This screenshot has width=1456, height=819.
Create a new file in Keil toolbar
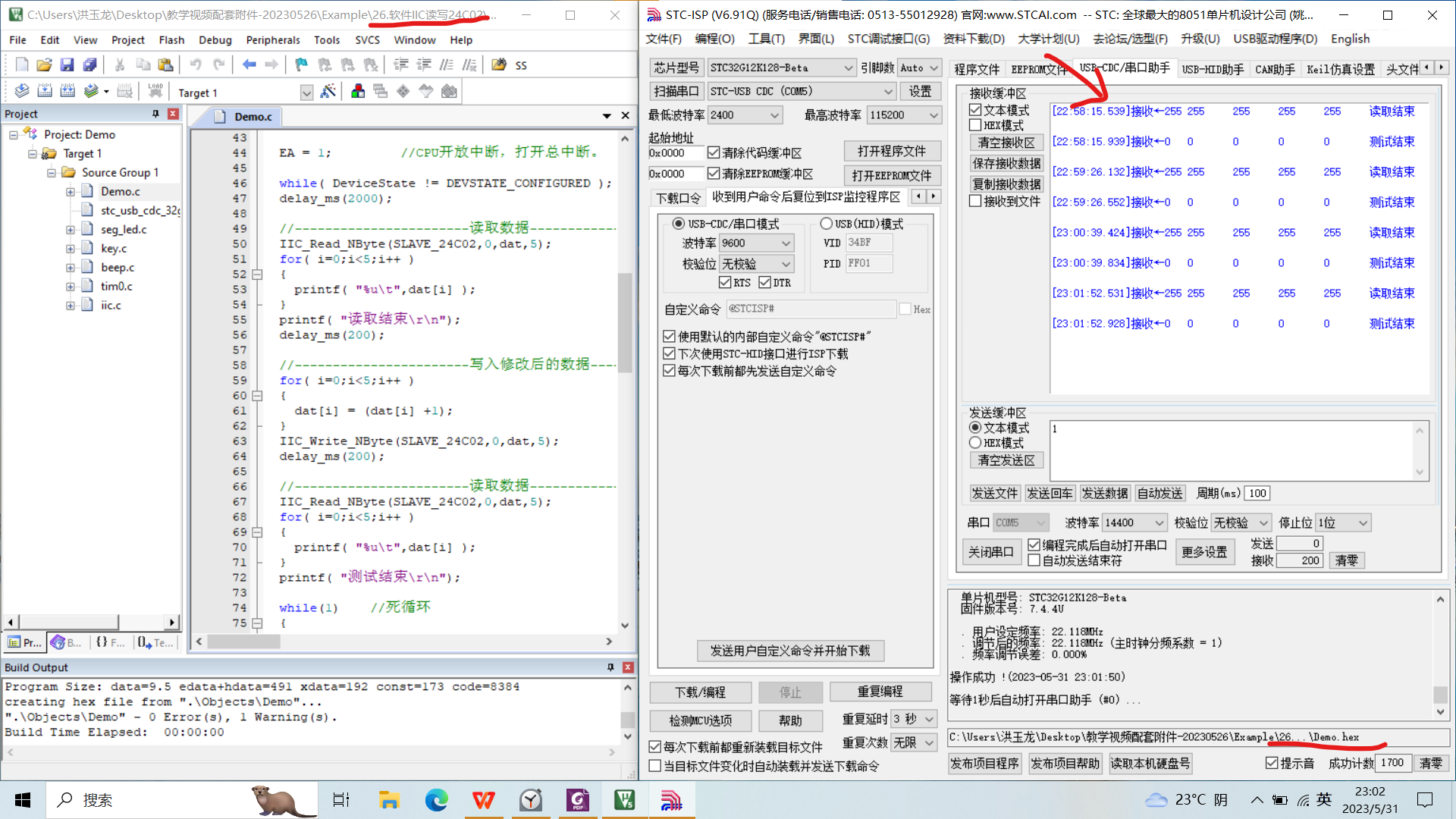pos(22,65)
